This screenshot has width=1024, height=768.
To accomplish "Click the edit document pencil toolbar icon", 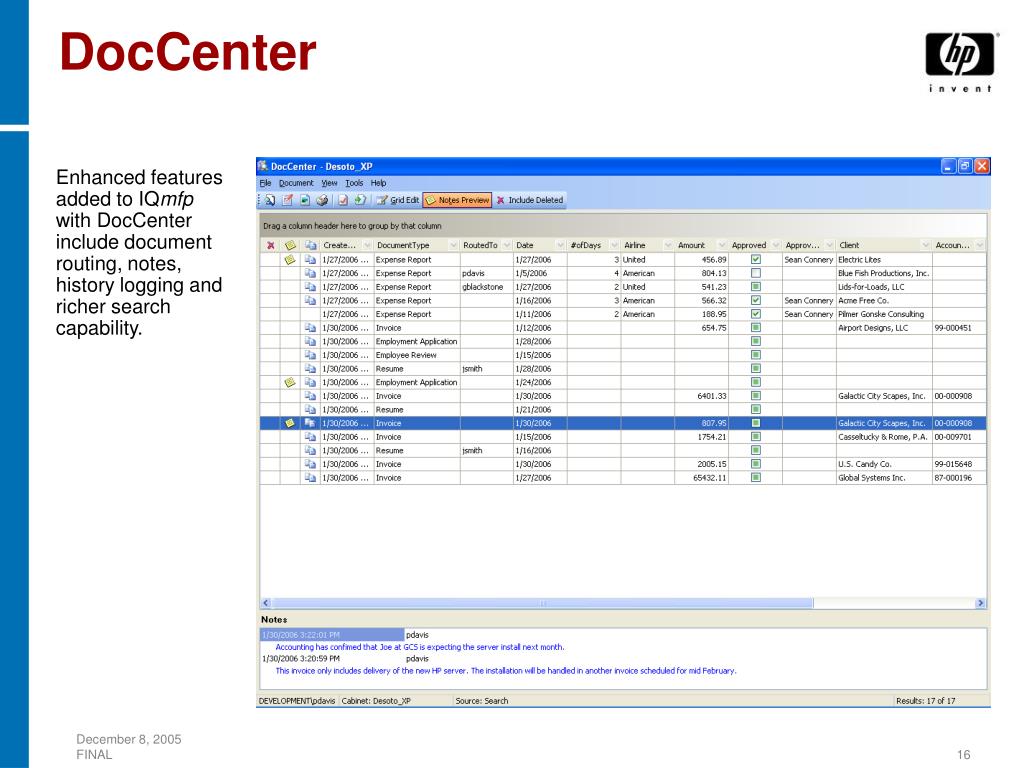I will 287,200.
